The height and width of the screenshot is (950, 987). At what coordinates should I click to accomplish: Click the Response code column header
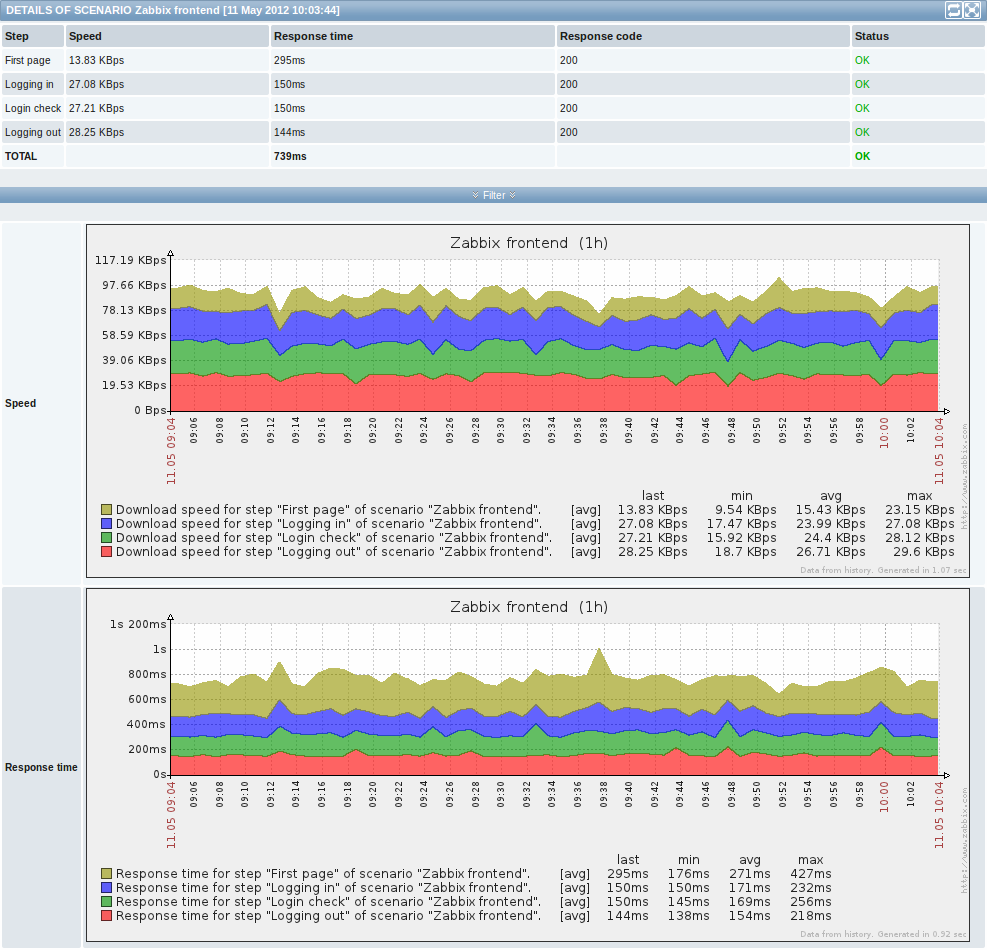pos(703,37)
